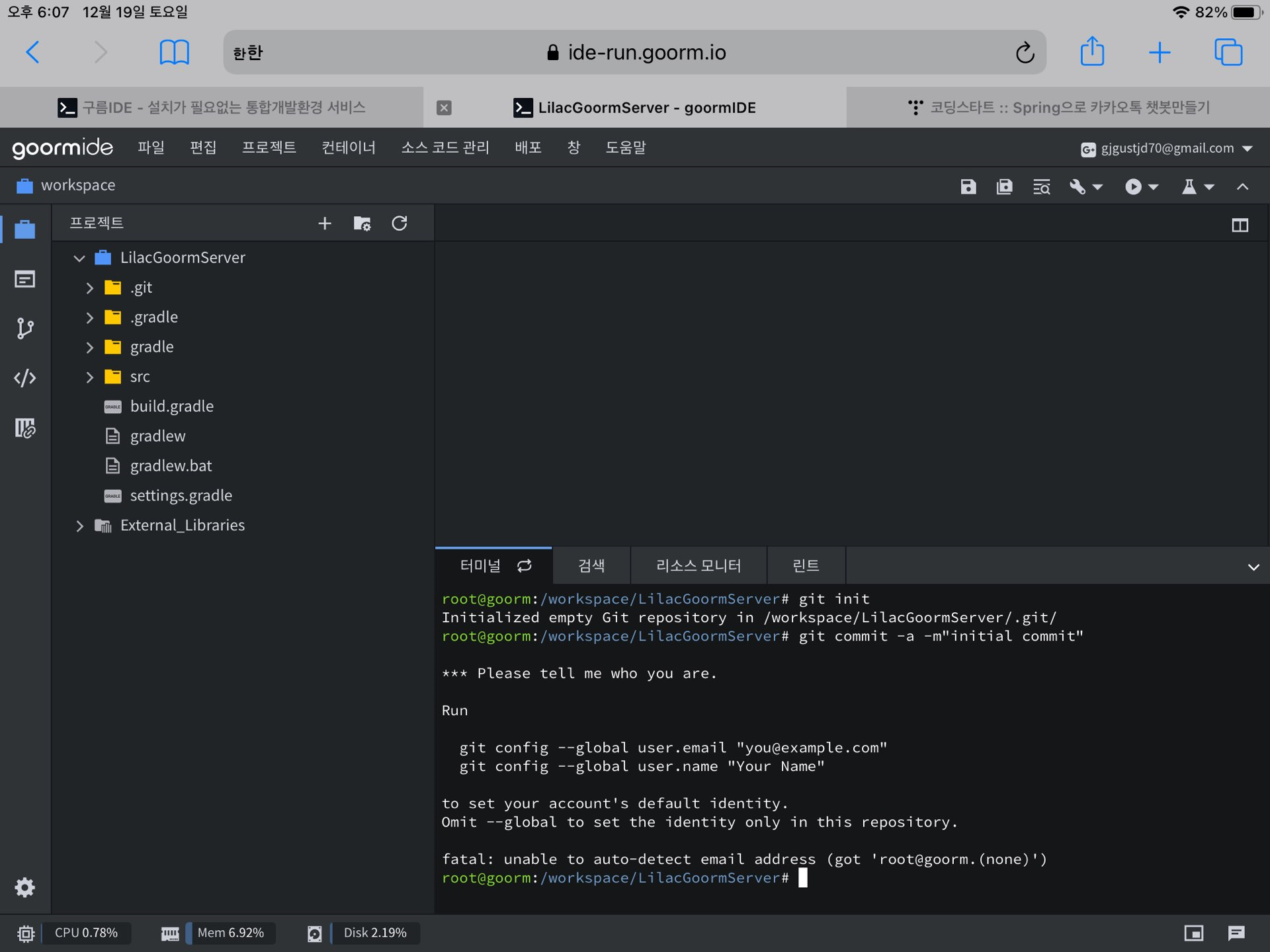Open the 소스 코드 관리 menu
Image resolution: width=1270 pixels, height=952 pixels.
444,147
